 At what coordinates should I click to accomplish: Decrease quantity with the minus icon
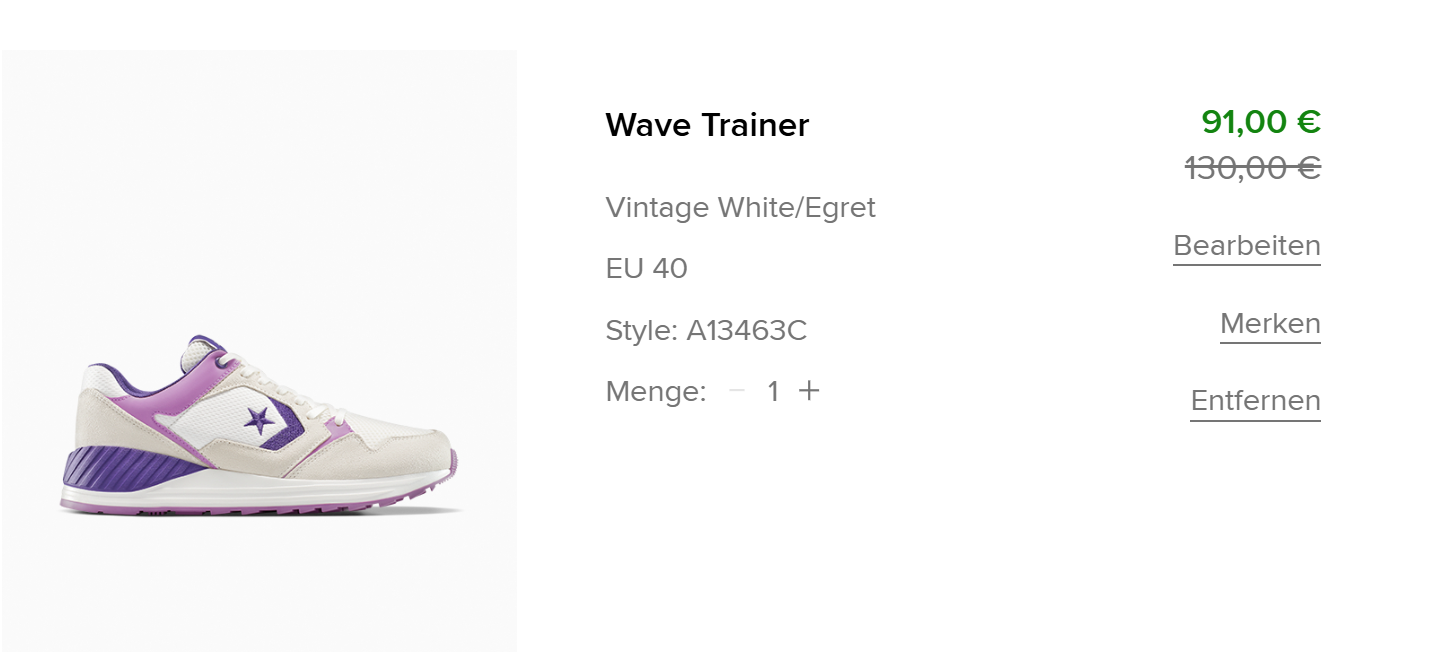[737, 391]
